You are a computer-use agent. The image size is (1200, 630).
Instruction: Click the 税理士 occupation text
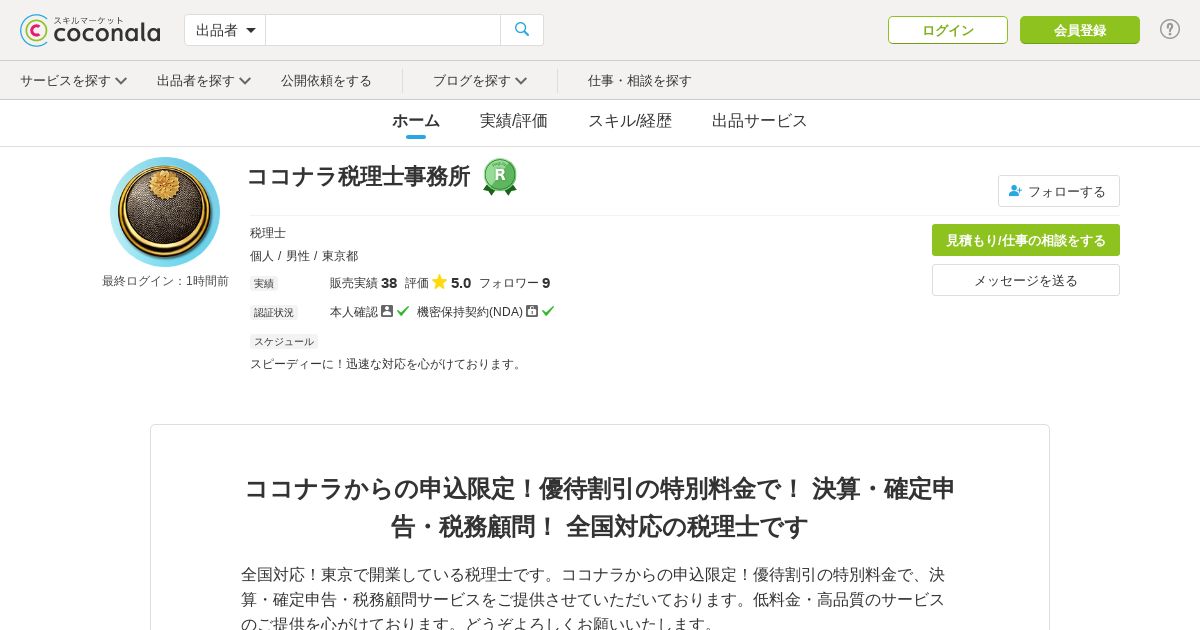pyautogui.click(x=268, y=233)
